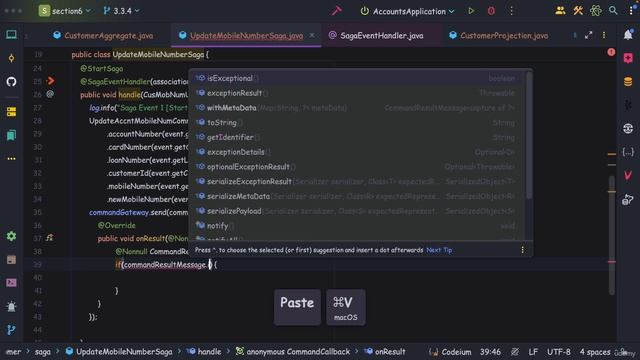Open Notifications bell tool window

(x=628, y=35)
